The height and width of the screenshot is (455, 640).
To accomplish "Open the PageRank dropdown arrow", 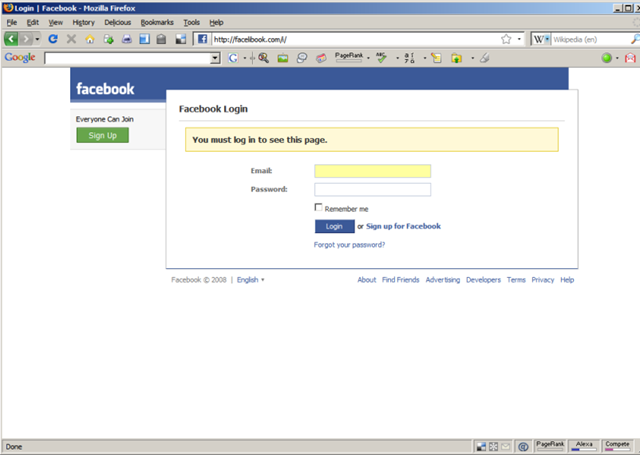I will coord(369,58).
